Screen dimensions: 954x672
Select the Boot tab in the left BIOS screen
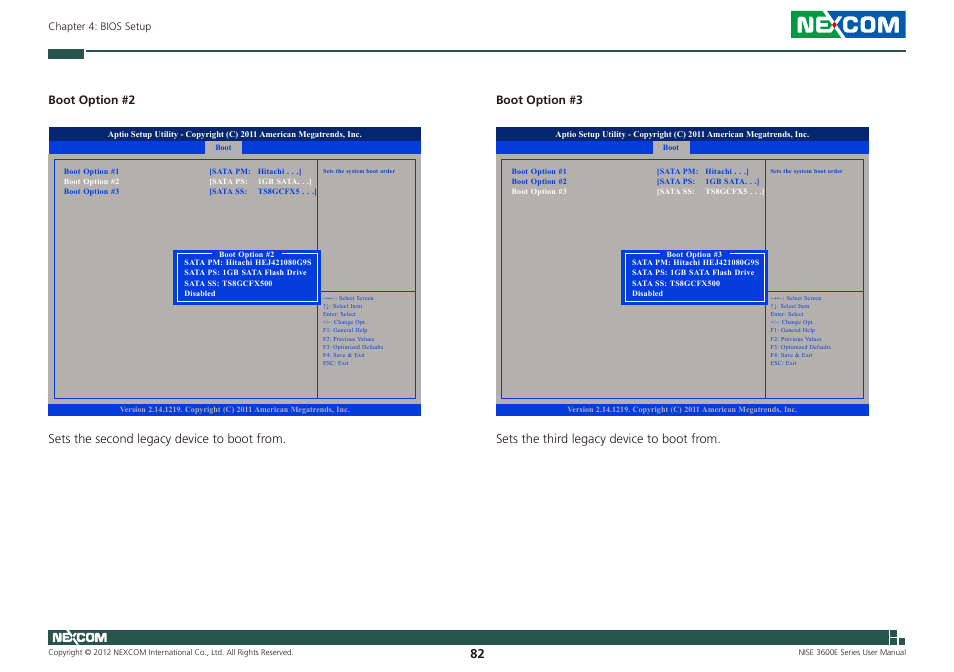click(x=223, y=148)
